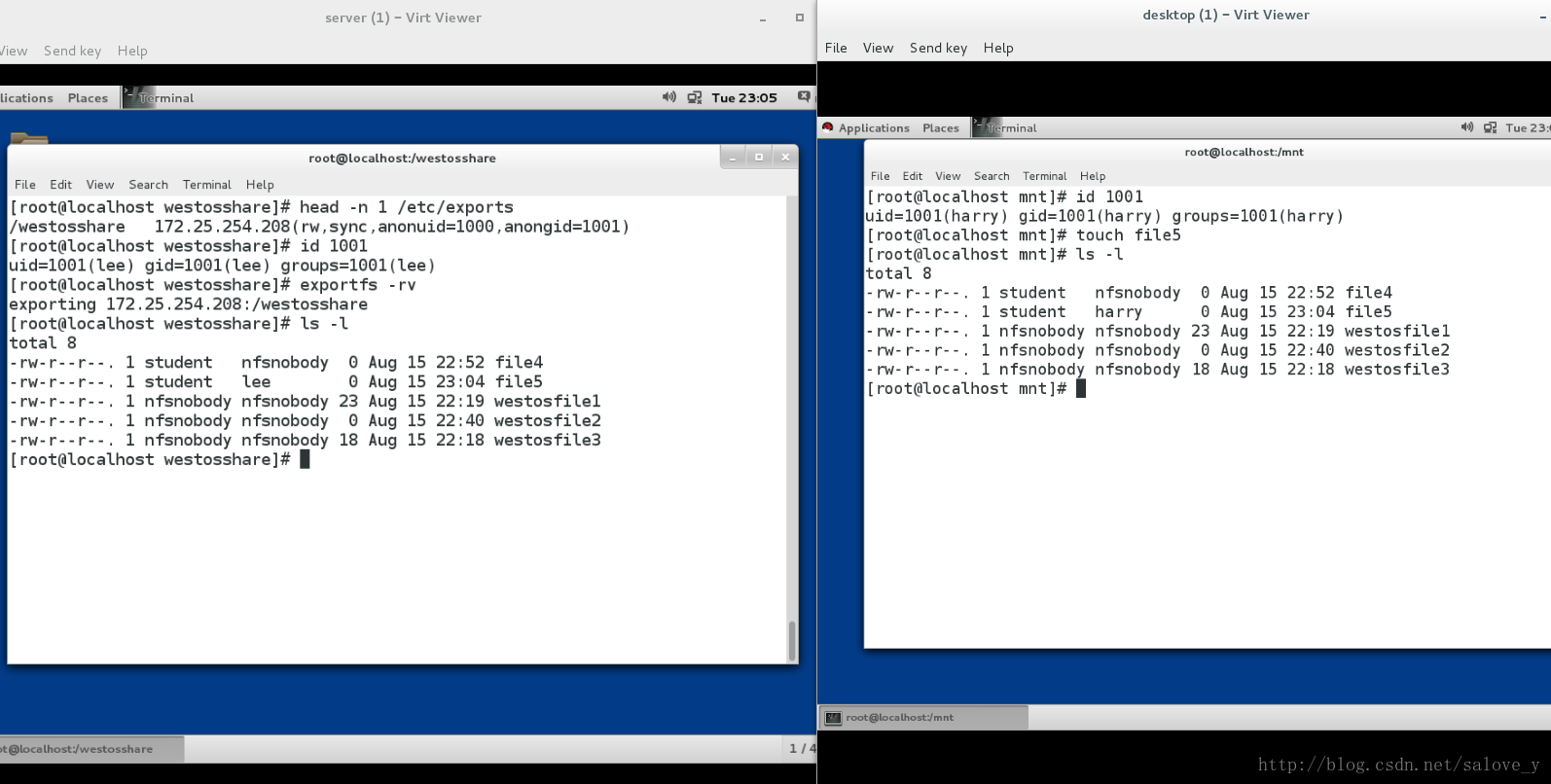
Task: Open File menu of desktop Virt Viewer
Action: pos(836,48)
